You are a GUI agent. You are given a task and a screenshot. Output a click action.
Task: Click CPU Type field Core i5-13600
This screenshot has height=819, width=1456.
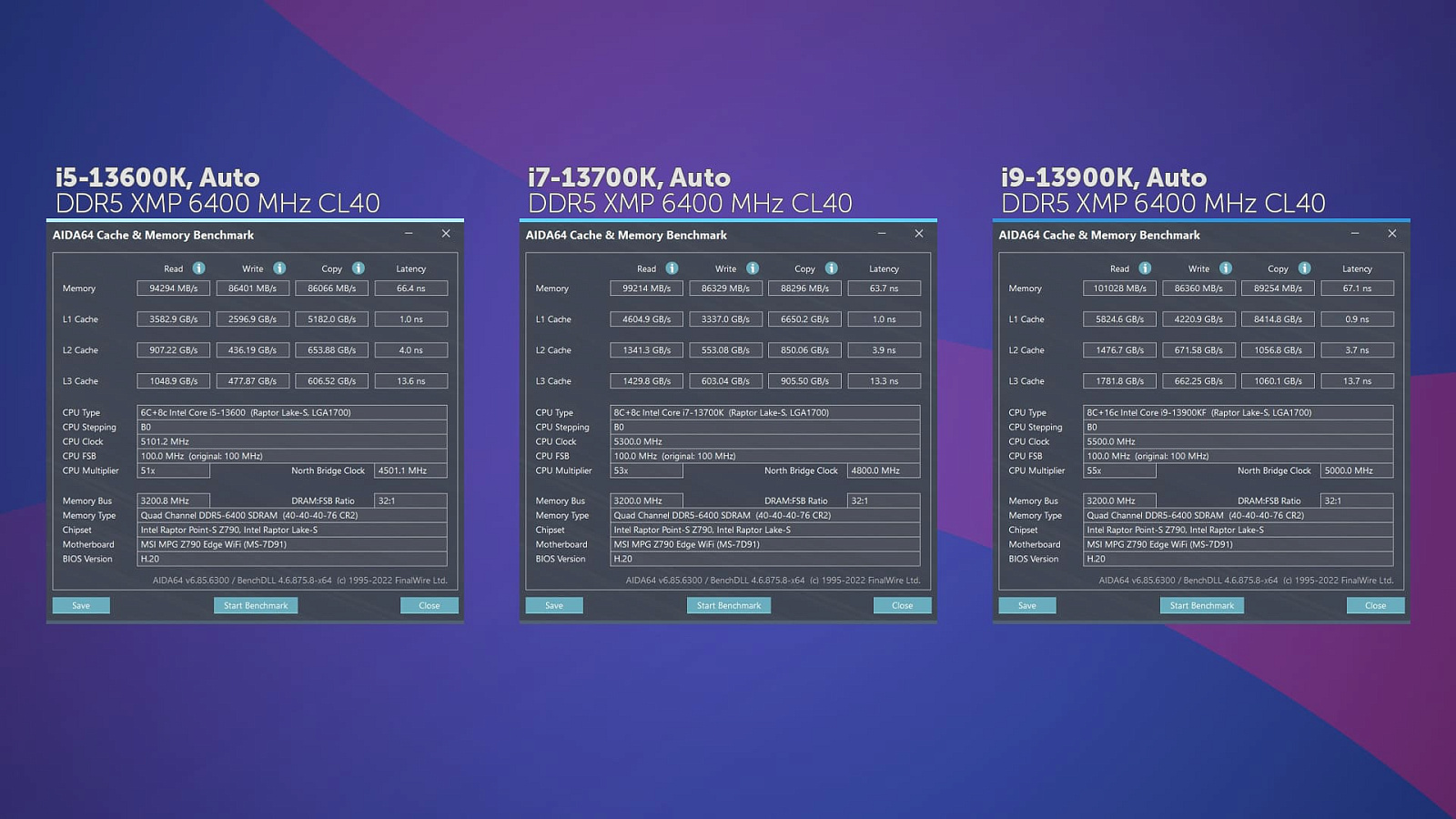click(292, 412)
